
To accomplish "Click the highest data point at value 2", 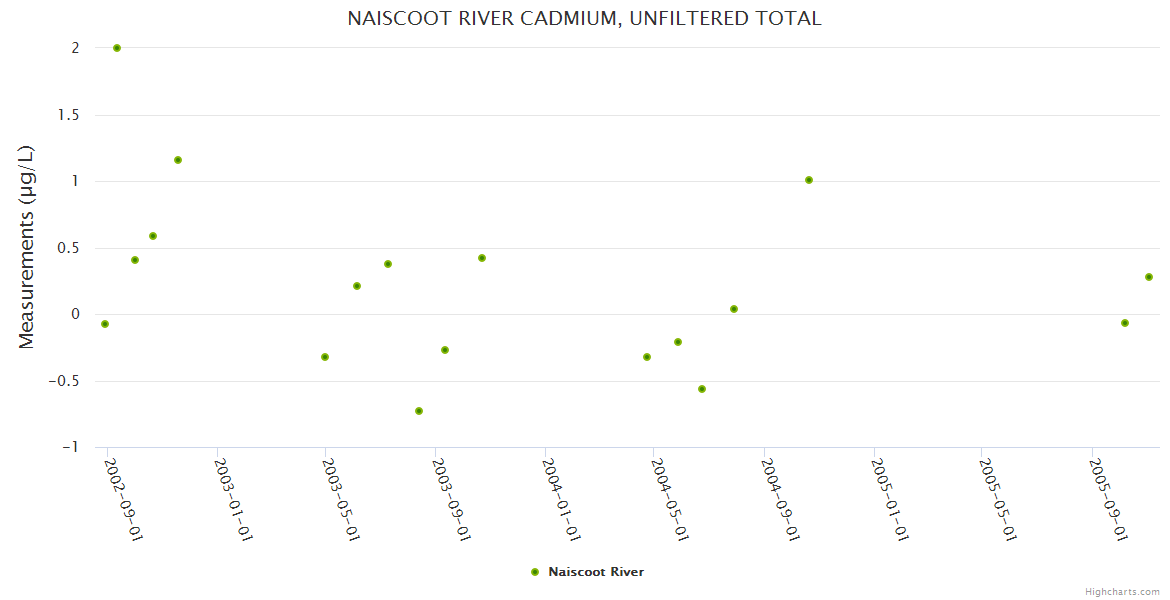I will click(x=117, y=48).
